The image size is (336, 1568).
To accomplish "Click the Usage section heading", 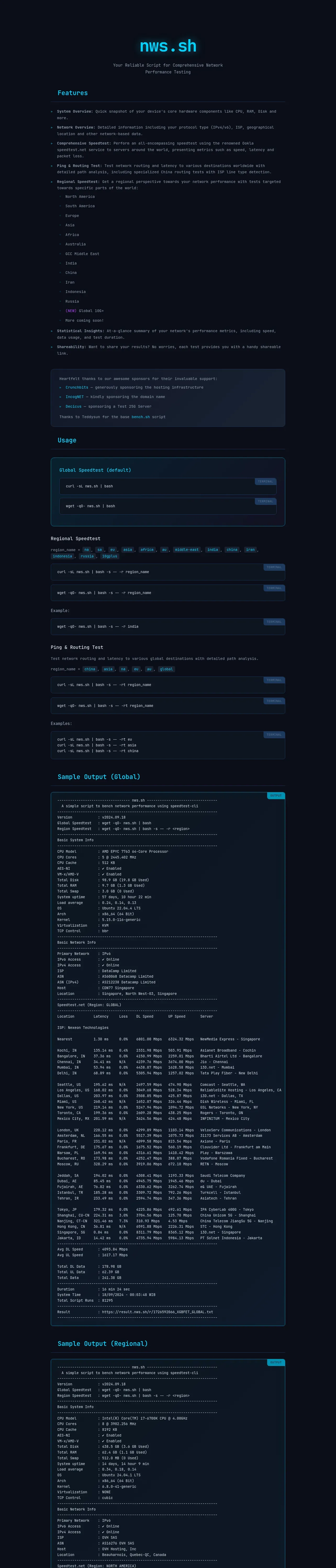I will point(67,440).
